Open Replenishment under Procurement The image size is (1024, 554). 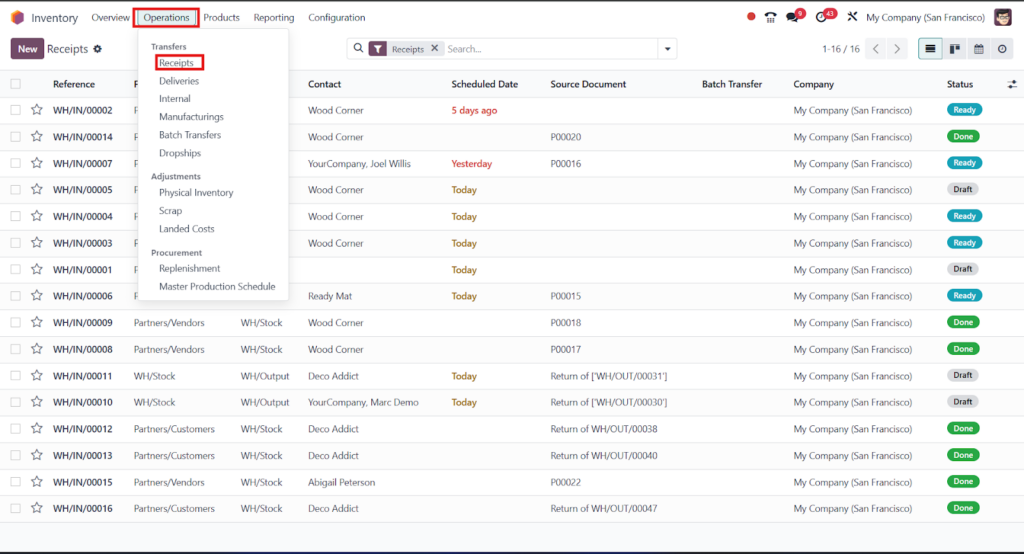click(x=189, y=269)
